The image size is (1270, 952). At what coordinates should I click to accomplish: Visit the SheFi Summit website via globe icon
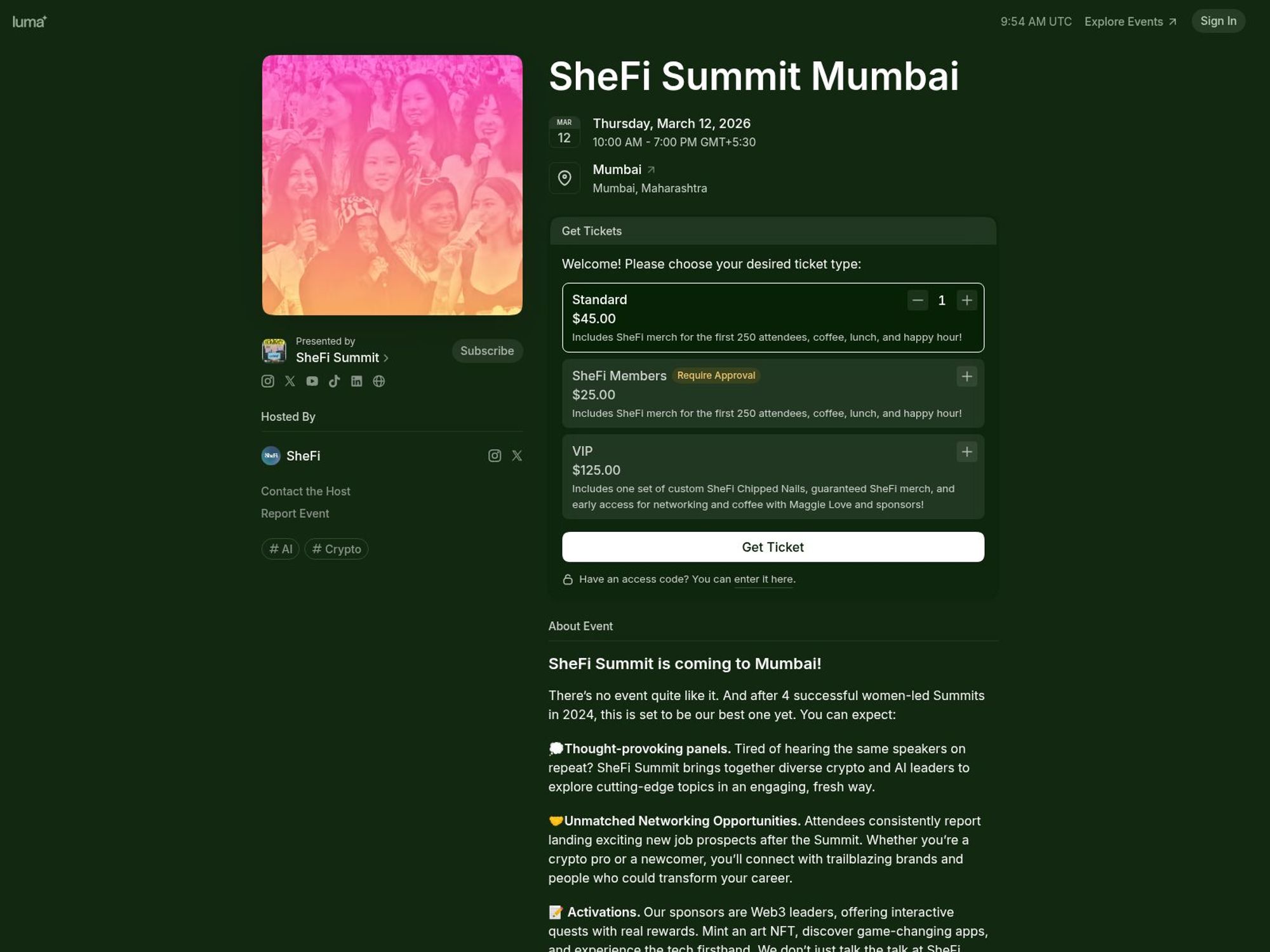[x=379, y=381]
